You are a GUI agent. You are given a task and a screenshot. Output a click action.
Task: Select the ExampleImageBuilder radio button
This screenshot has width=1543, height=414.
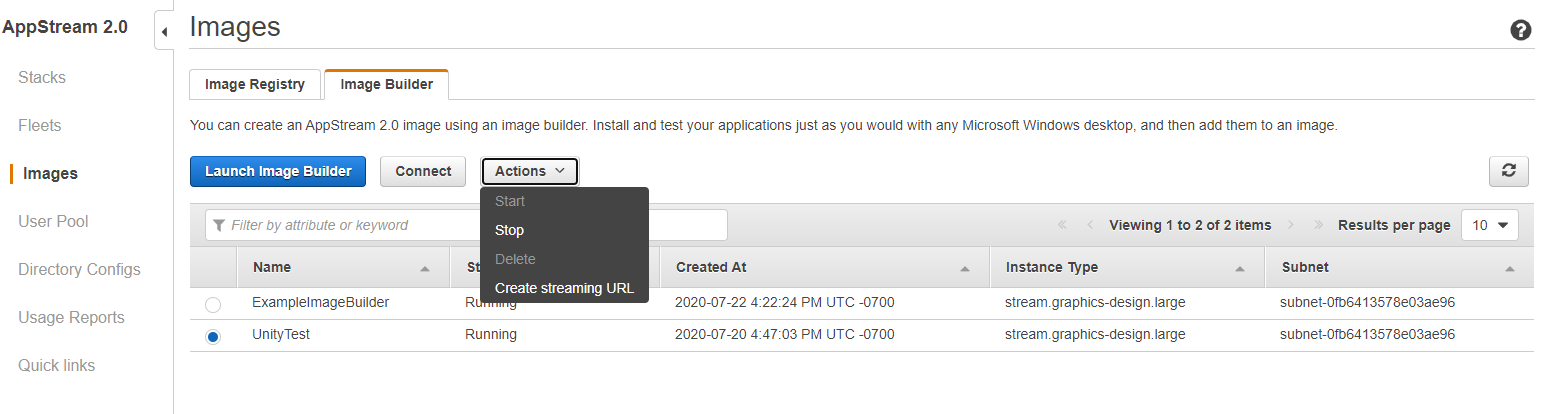[x=213, y=304]
